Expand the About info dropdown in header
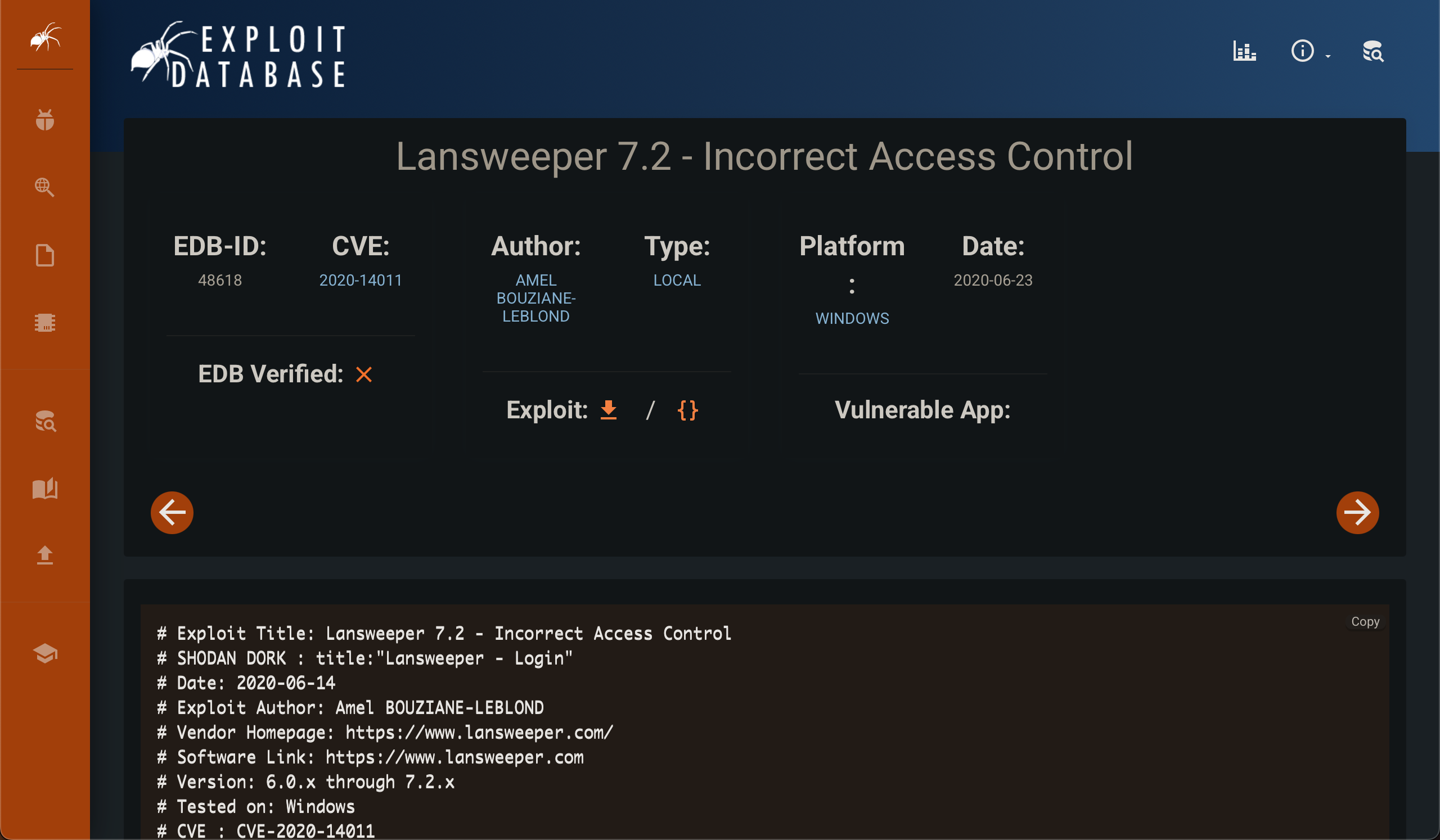Image resolution: width=1440 pixels, height=840 pixels. [x=1309, y=51]
